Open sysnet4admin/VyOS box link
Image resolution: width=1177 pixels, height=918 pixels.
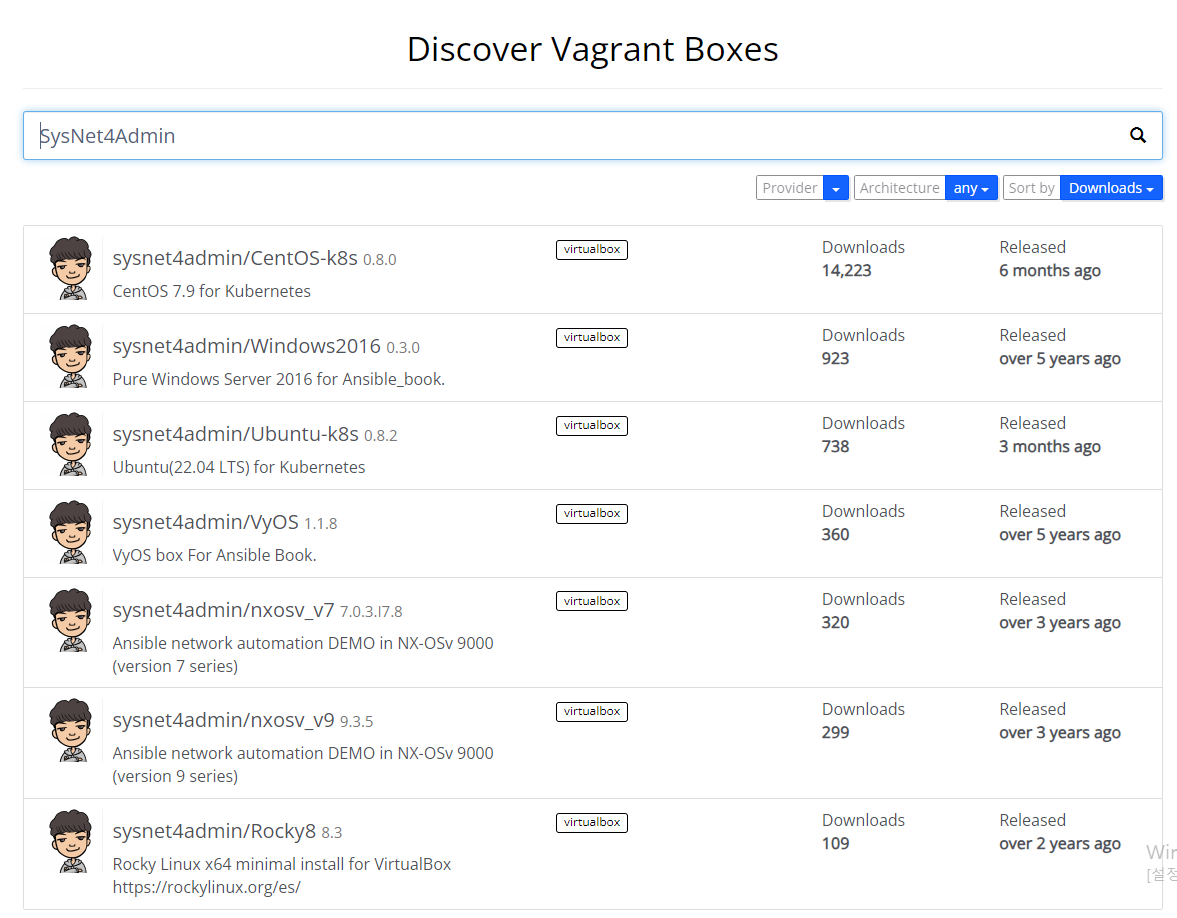206,522
